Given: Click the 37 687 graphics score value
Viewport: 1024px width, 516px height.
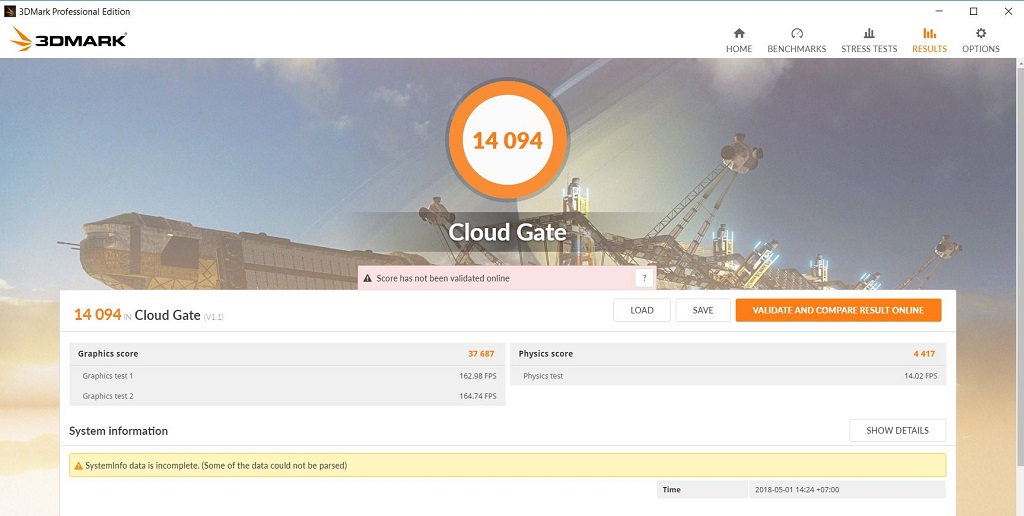Looking at the screenshot, I should 481,354.
